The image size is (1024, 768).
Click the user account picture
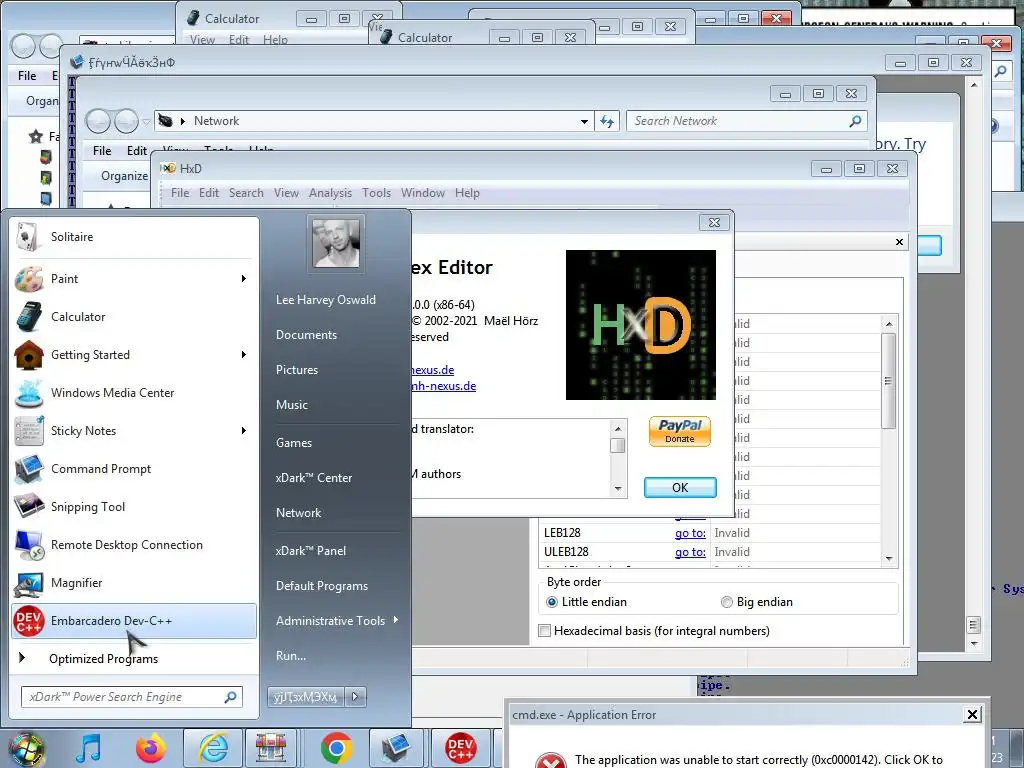pyautogui.click(x=336, y=244)
